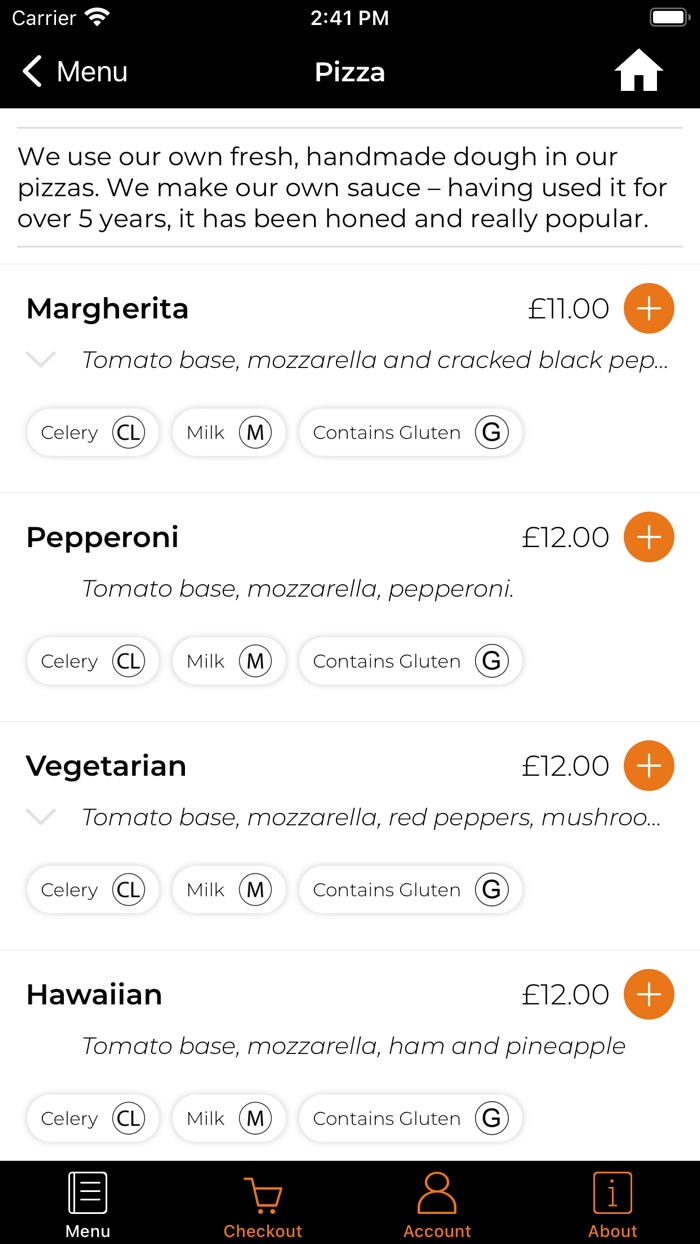Image resolution: width=700 pixels, height=1244 pixels.
Task: Add Pepperoni pizza using the plus icon
Action: click(x=648, y=537)
